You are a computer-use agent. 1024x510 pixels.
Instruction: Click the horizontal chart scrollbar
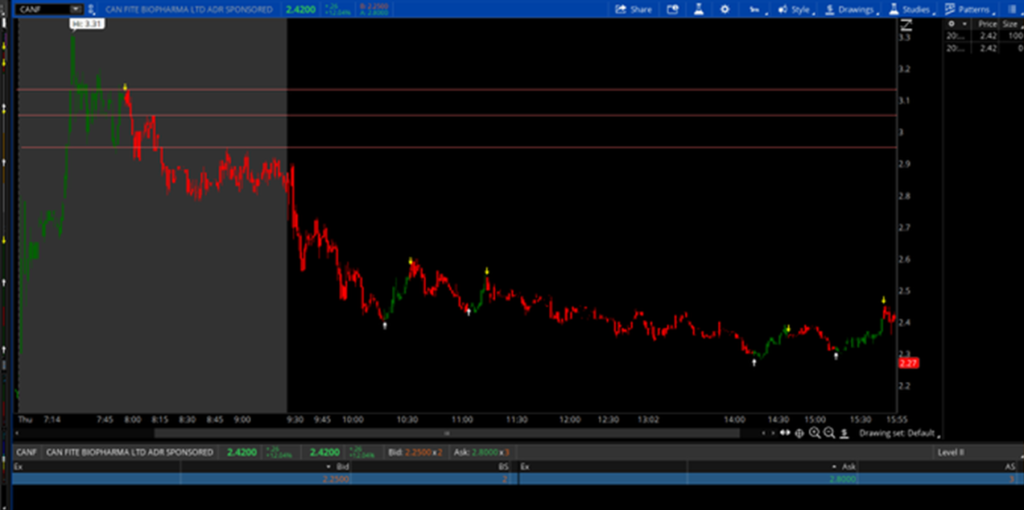click(446, 433)
